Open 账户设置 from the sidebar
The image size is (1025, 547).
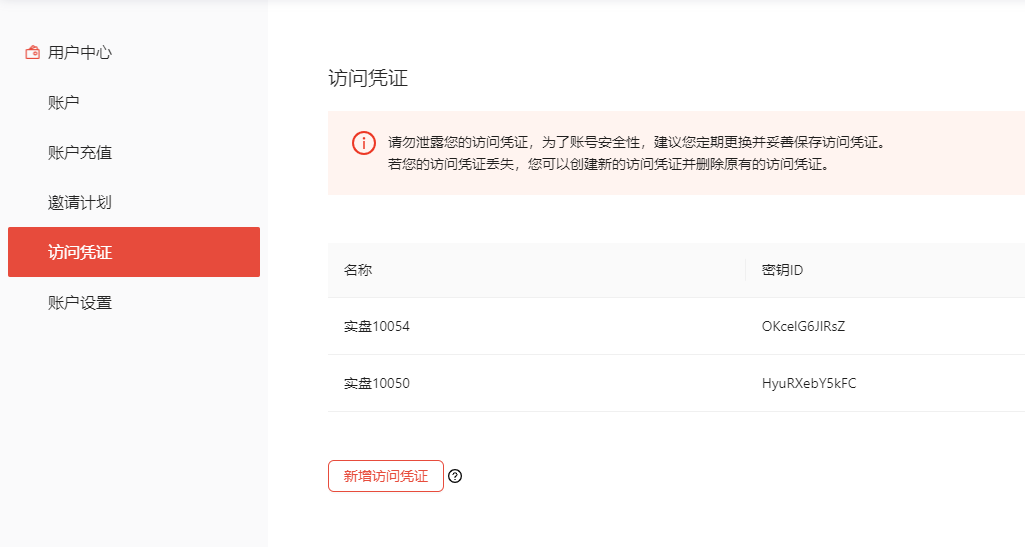coord(80,303)
